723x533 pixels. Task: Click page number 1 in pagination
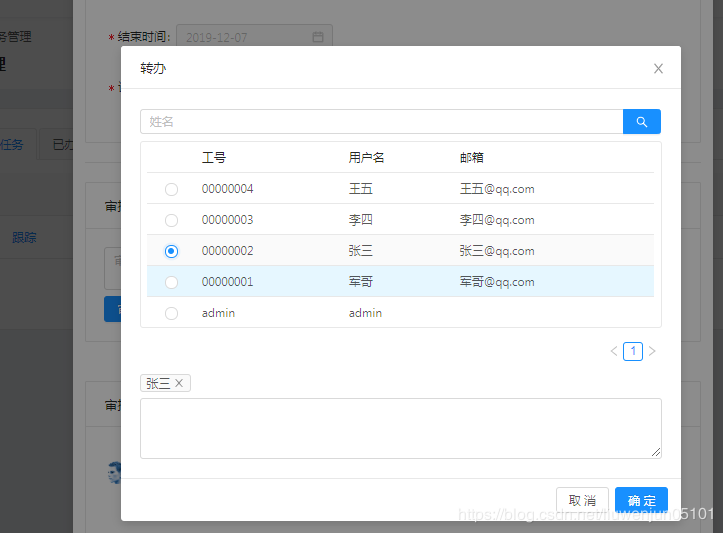(633, 351)
